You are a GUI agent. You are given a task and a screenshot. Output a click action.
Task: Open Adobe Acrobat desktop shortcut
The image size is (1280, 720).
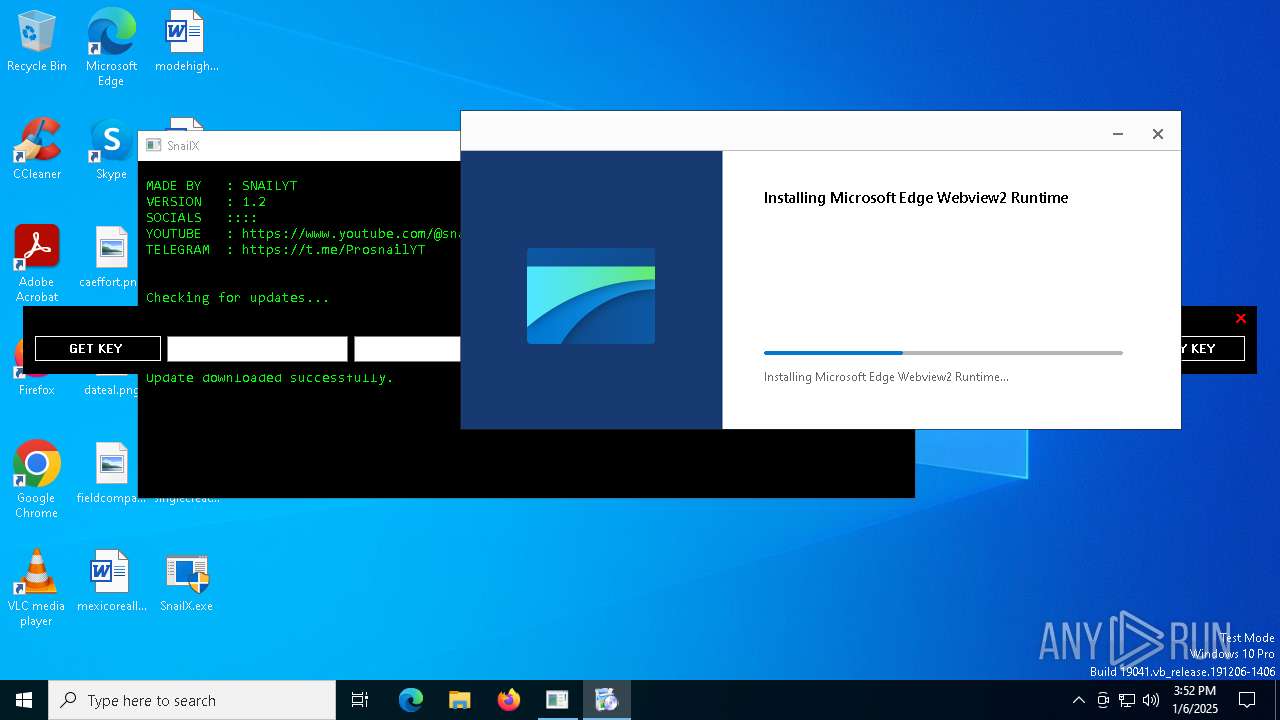point(37,263)
